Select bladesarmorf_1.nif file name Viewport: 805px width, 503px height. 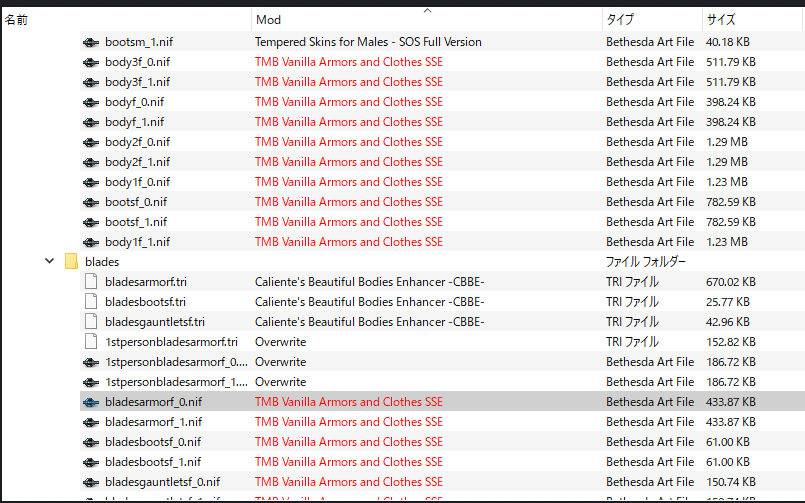tap(154, 422)
